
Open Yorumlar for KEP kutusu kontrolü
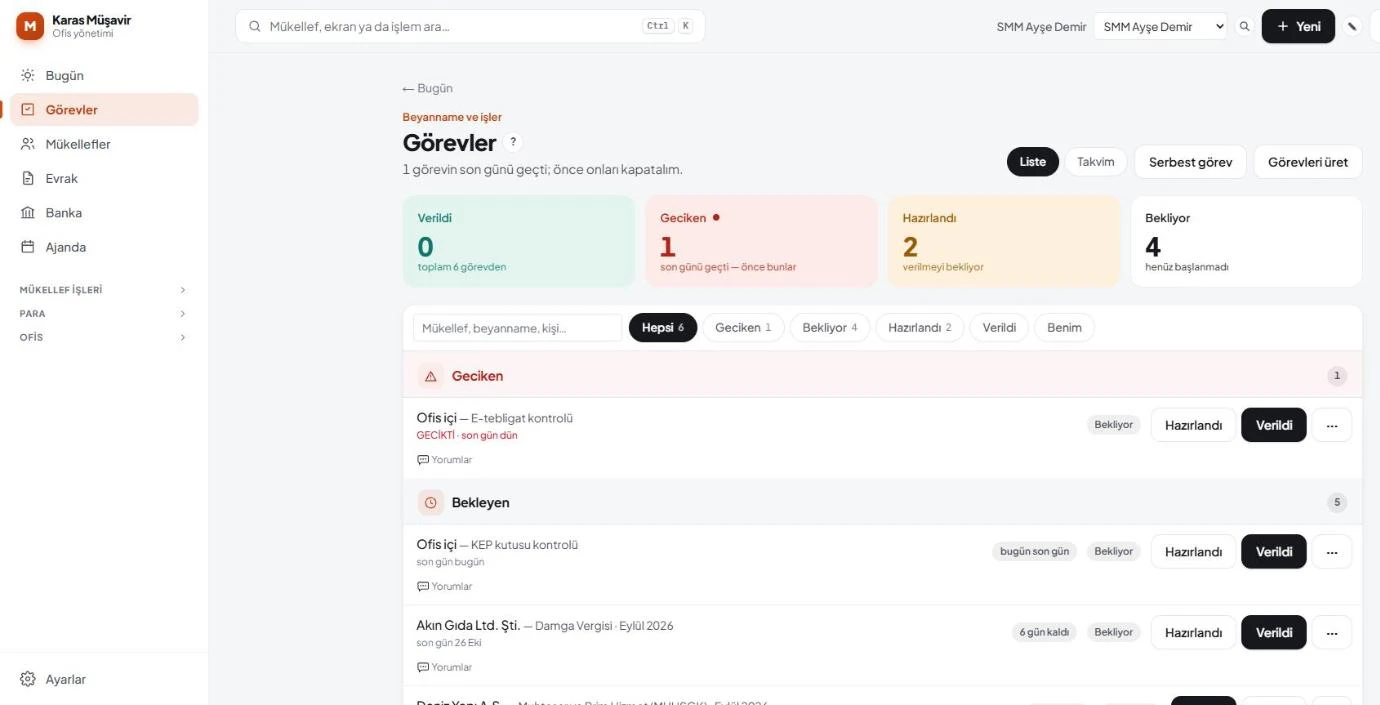(445, 587)
